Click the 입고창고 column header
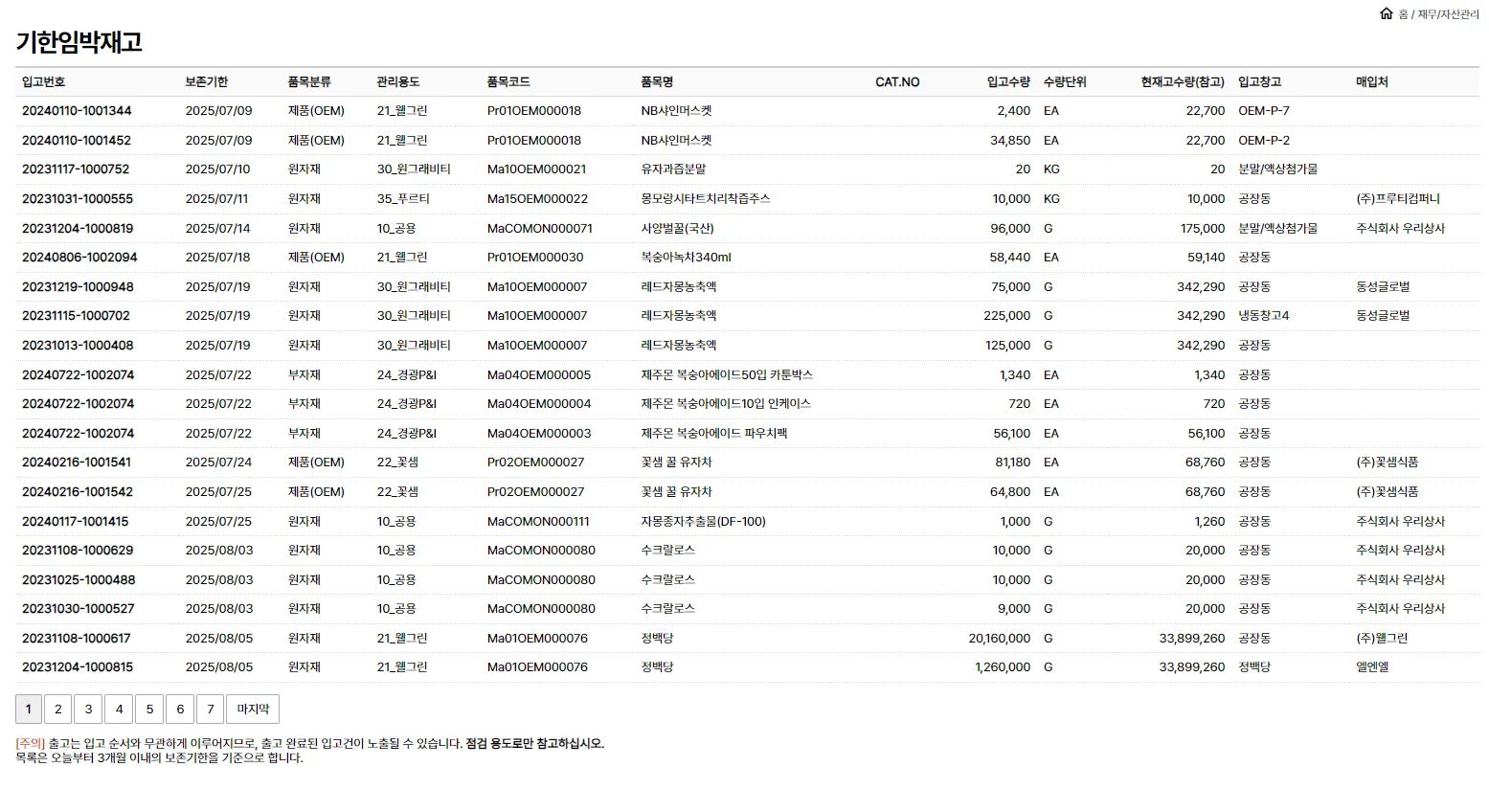Screen dimensions: 1489x812 [1259, 81]
